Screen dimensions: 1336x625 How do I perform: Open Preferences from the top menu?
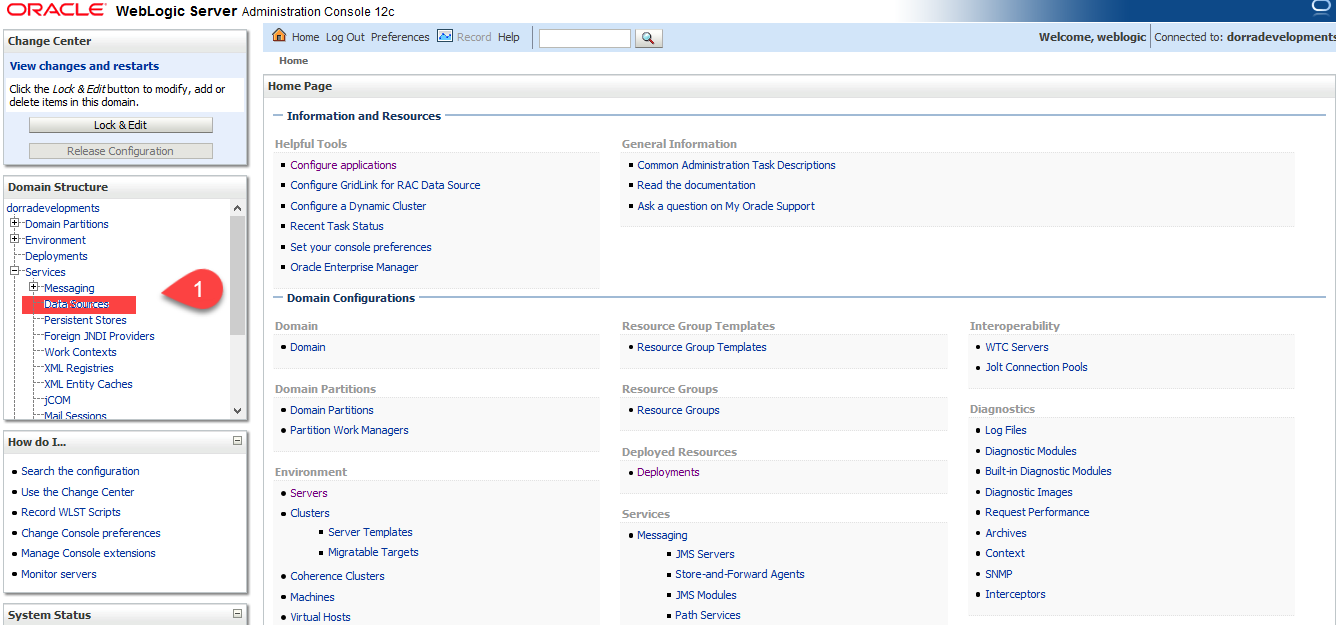click(400, 37)
